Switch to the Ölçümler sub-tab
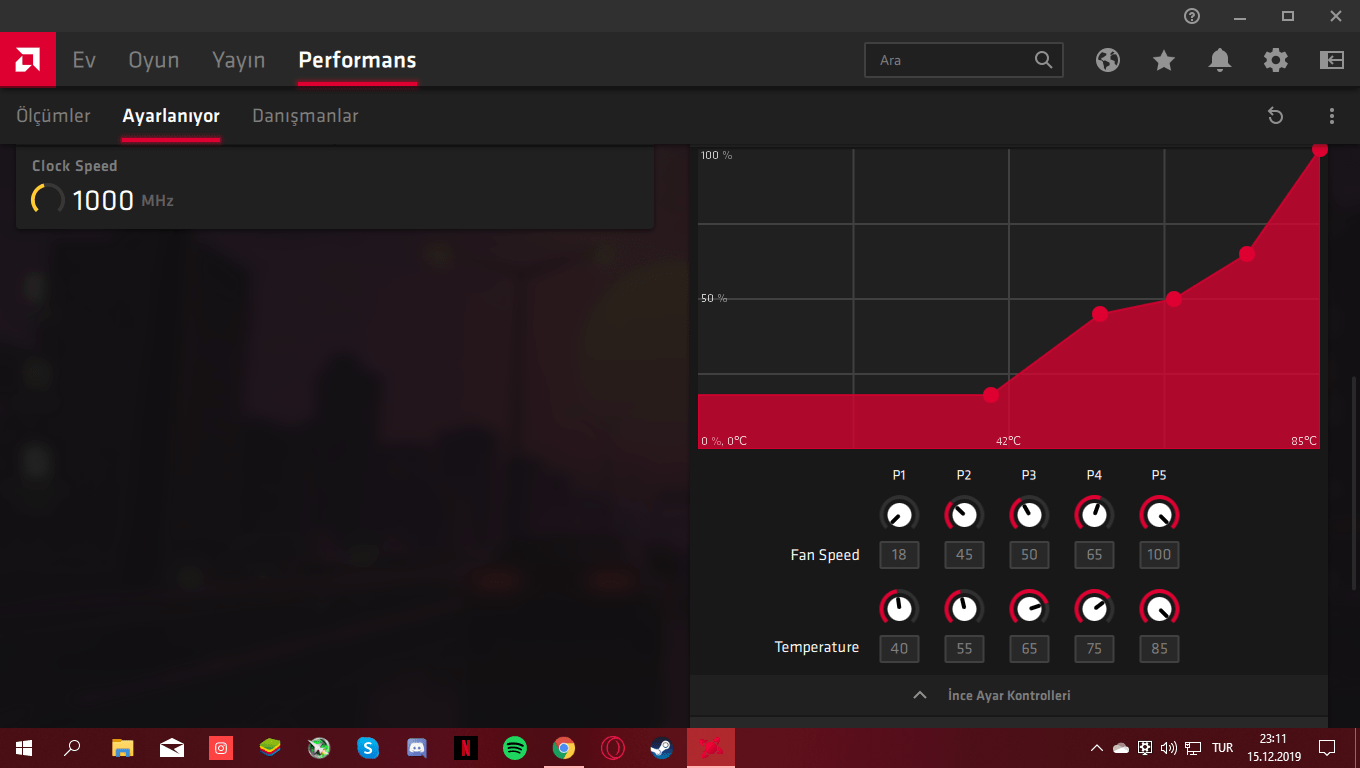The image size is (1360, 768). point(53,116)
